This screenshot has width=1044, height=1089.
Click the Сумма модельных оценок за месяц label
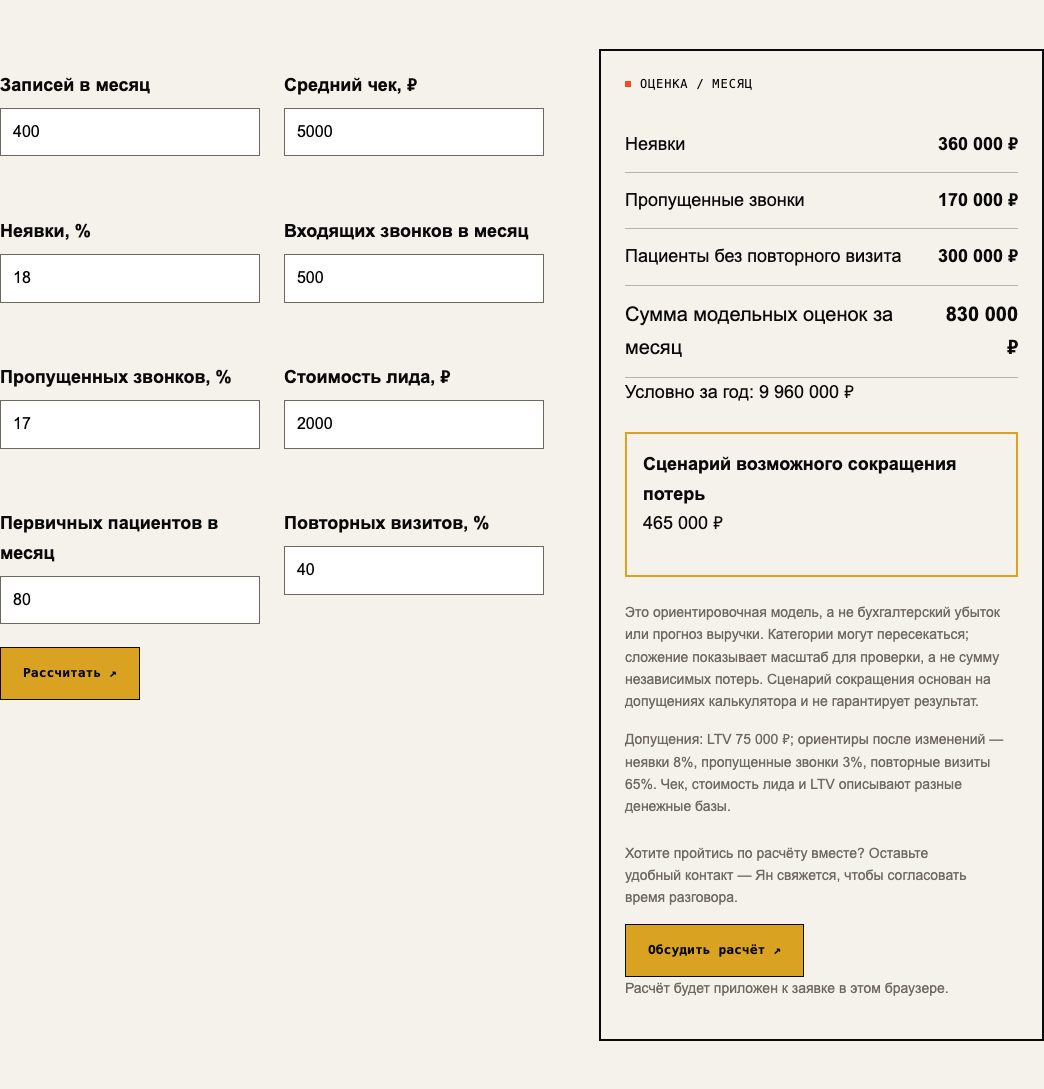(759, 331)
